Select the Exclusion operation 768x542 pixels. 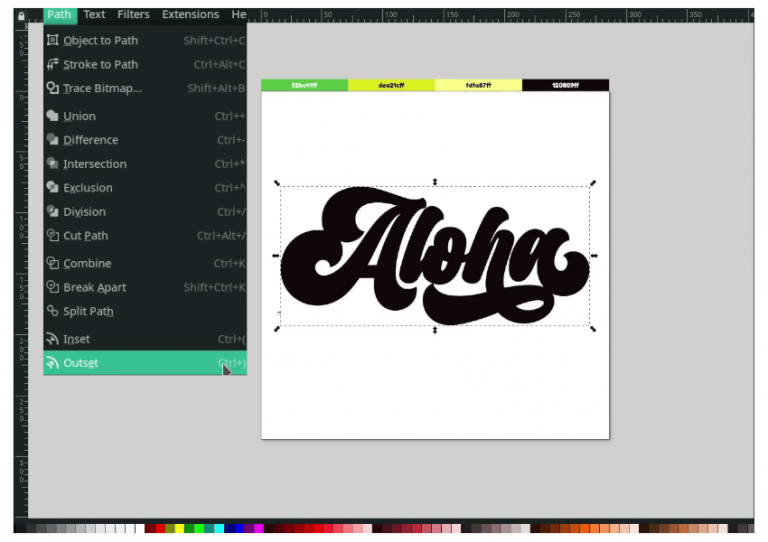coord(145,188)
